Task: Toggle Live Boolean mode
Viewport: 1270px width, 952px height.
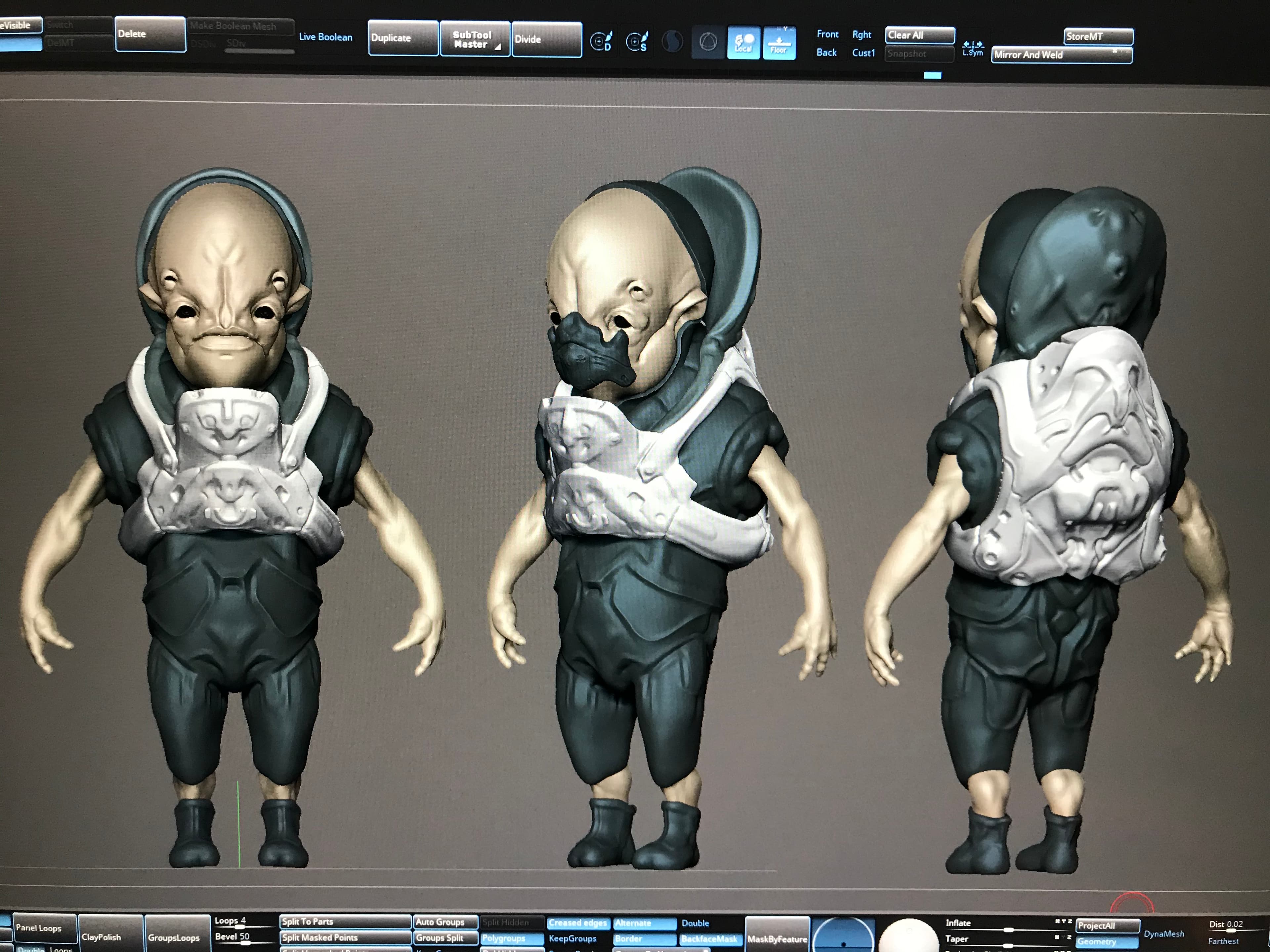Action: pyautogui.click(x=325, y=37)
